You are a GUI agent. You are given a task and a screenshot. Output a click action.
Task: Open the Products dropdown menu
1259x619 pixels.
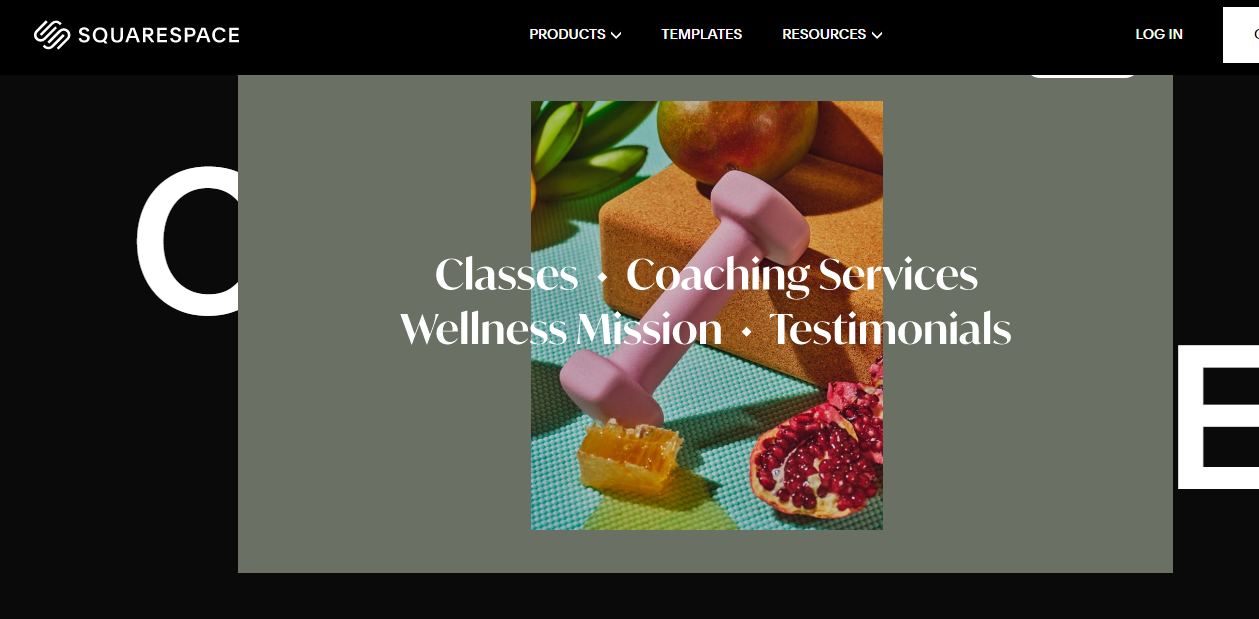(575, 34)
